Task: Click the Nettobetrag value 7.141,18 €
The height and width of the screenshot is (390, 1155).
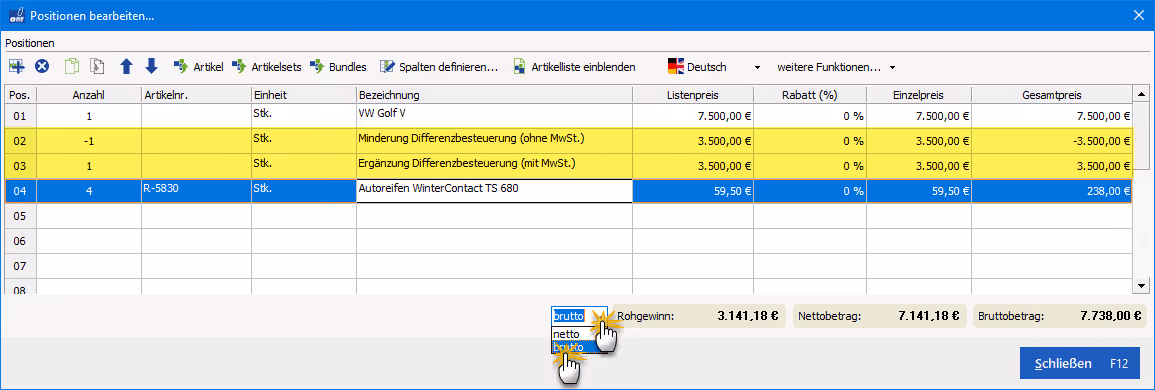Action: coord(928,316)
